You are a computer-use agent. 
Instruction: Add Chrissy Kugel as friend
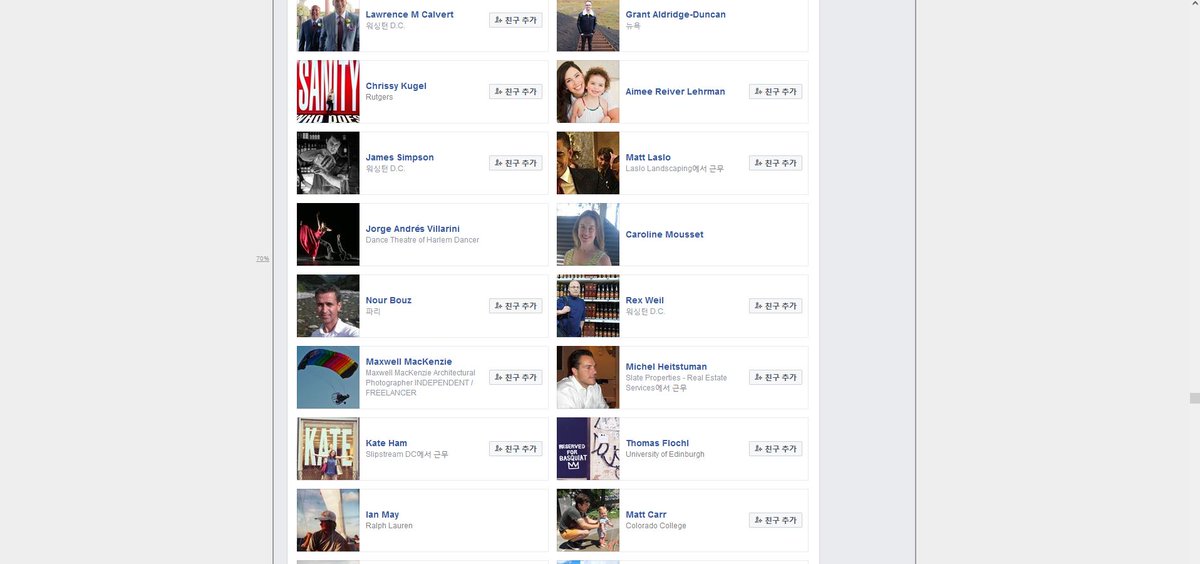click(516, 91)
